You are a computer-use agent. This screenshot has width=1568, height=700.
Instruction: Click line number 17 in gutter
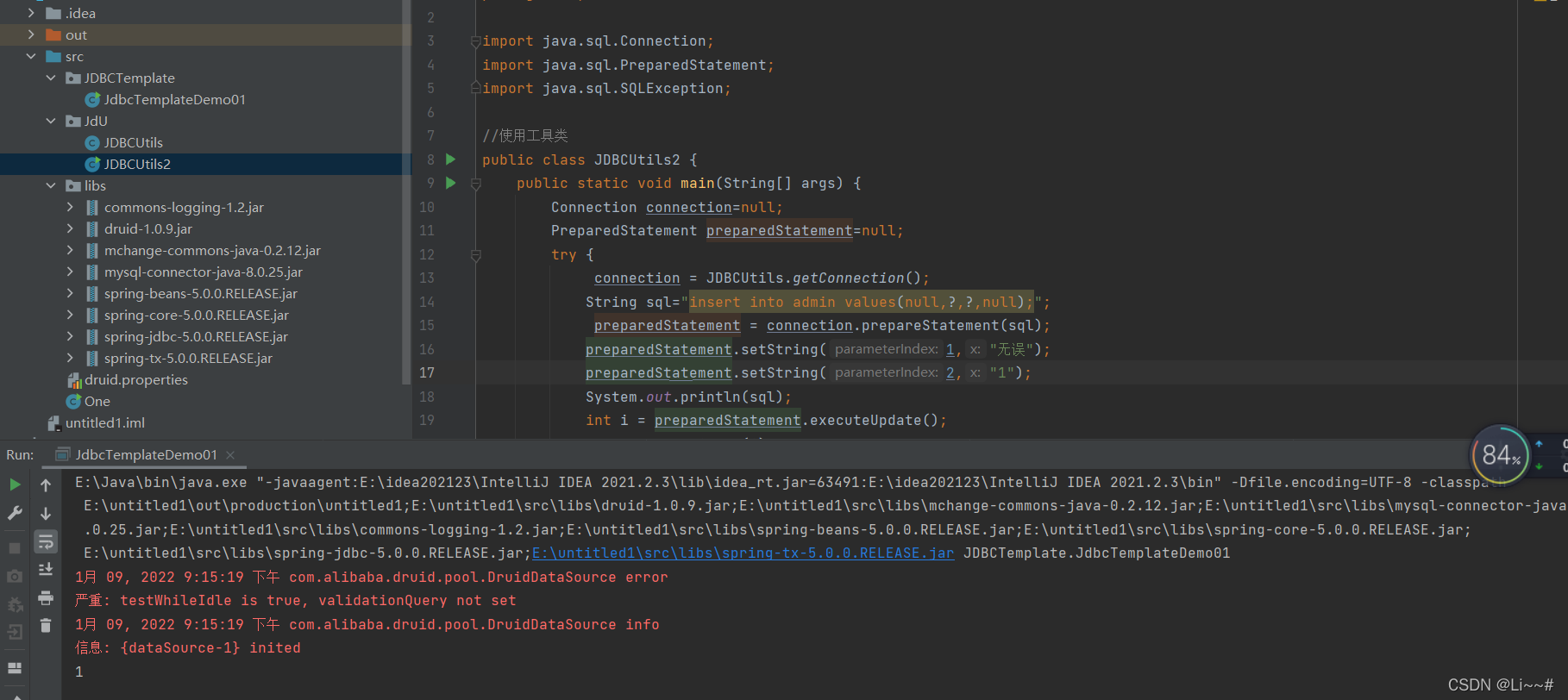[427, 372]
